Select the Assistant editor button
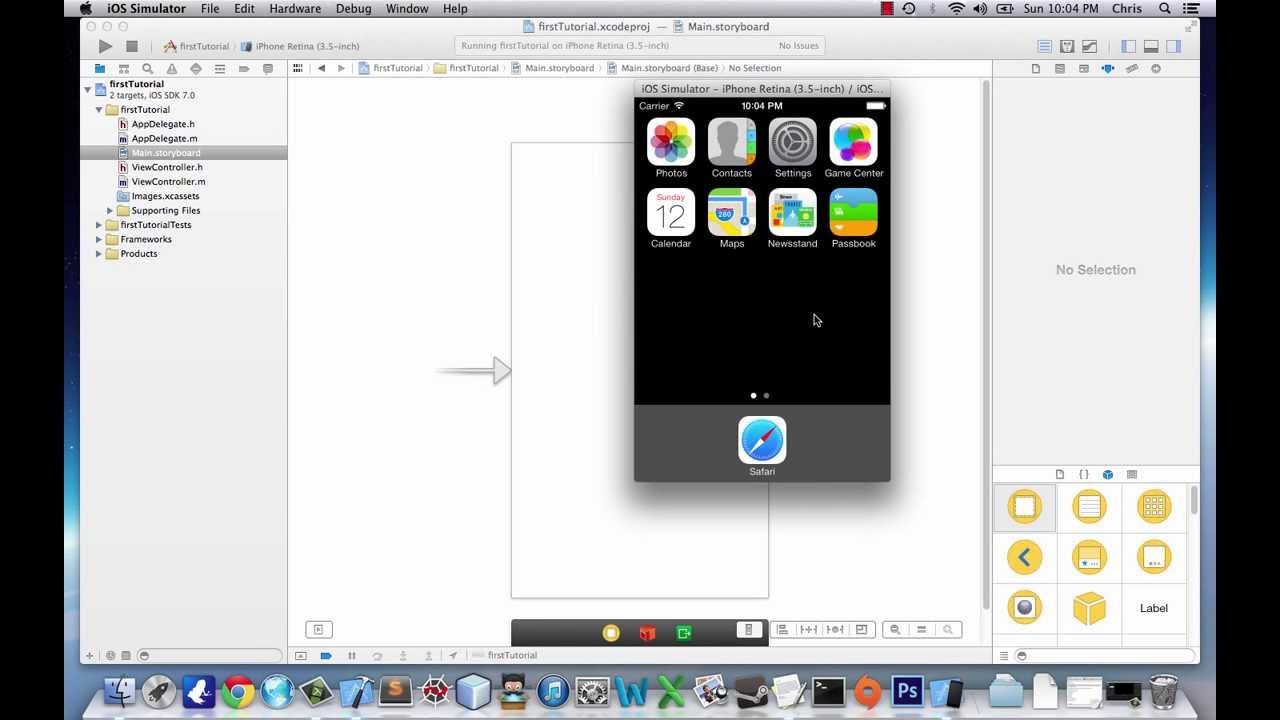The width and height of the screenshot is (1280, 720). 1067,46
